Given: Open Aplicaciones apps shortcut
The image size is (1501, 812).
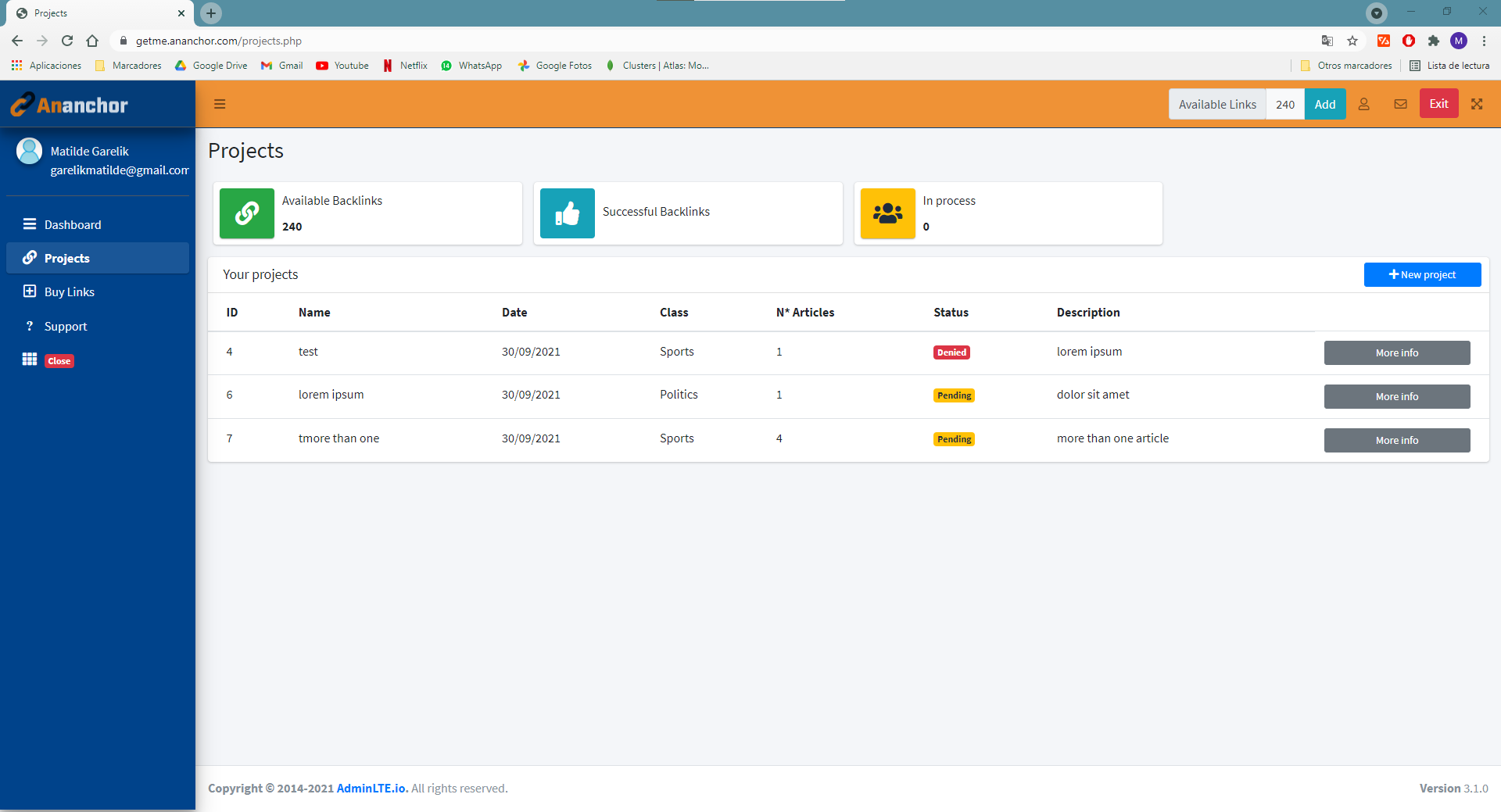Looking at the screenshot, I should tap(46, 66).
